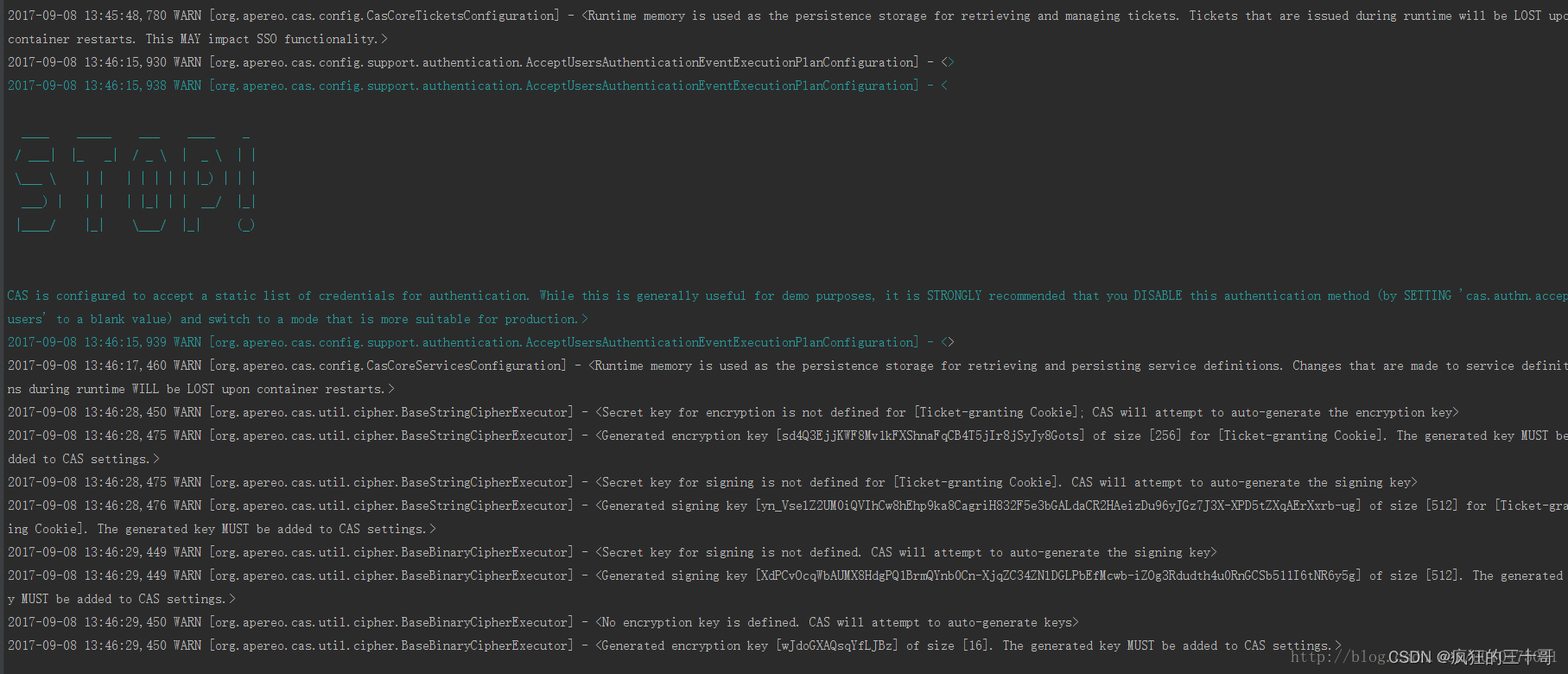Viewport: 1568px width, 674px height.
Task: Select the 'container restarts. This MAY impact SSO functionality' line
Action: click(x=197, y=39)
